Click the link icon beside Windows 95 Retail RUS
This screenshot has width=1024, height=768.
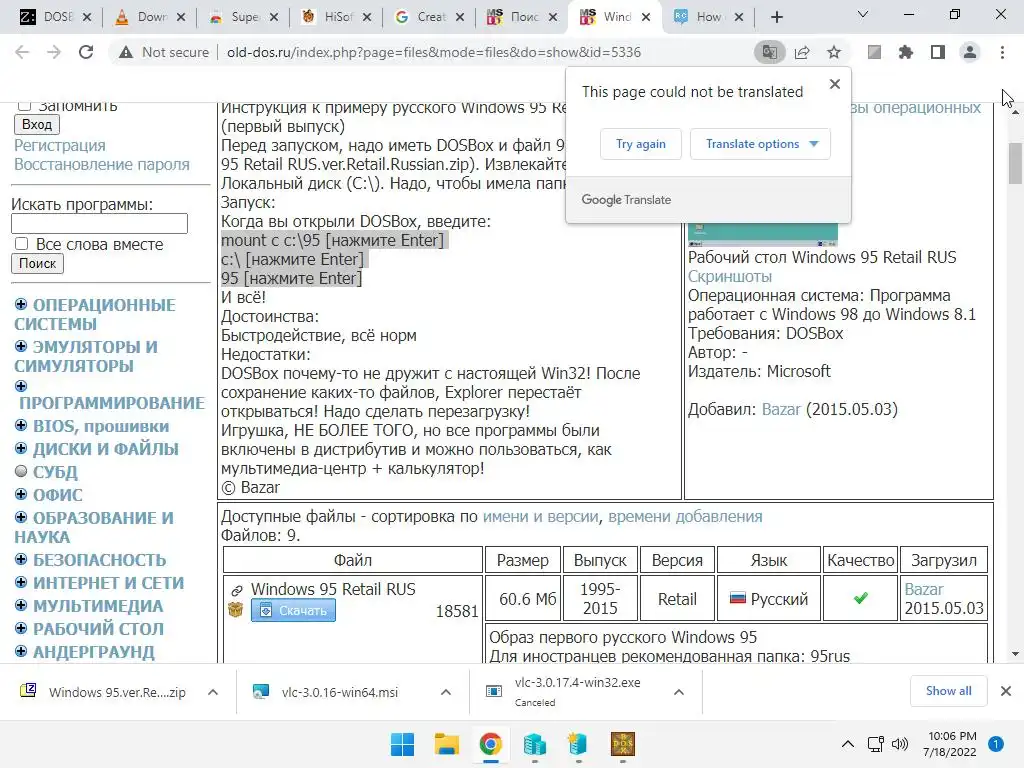click(x=236, y=590)
